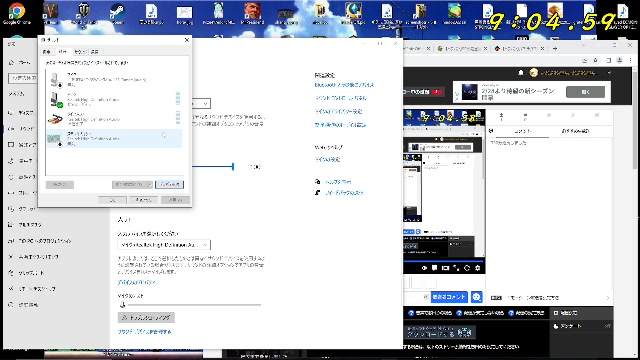Click the reload icon in player controls
The image size is (640, 360).
(467, 268)
